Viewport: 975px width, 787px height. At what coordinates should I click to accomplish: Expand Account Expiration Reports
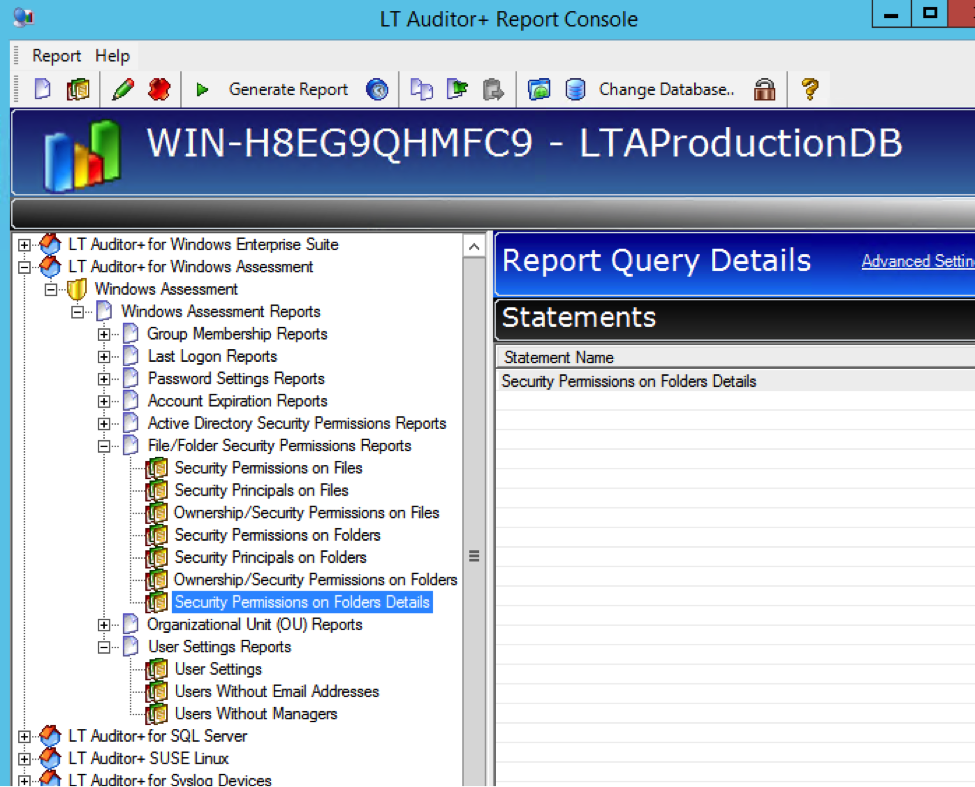click(x=104, y=402)
